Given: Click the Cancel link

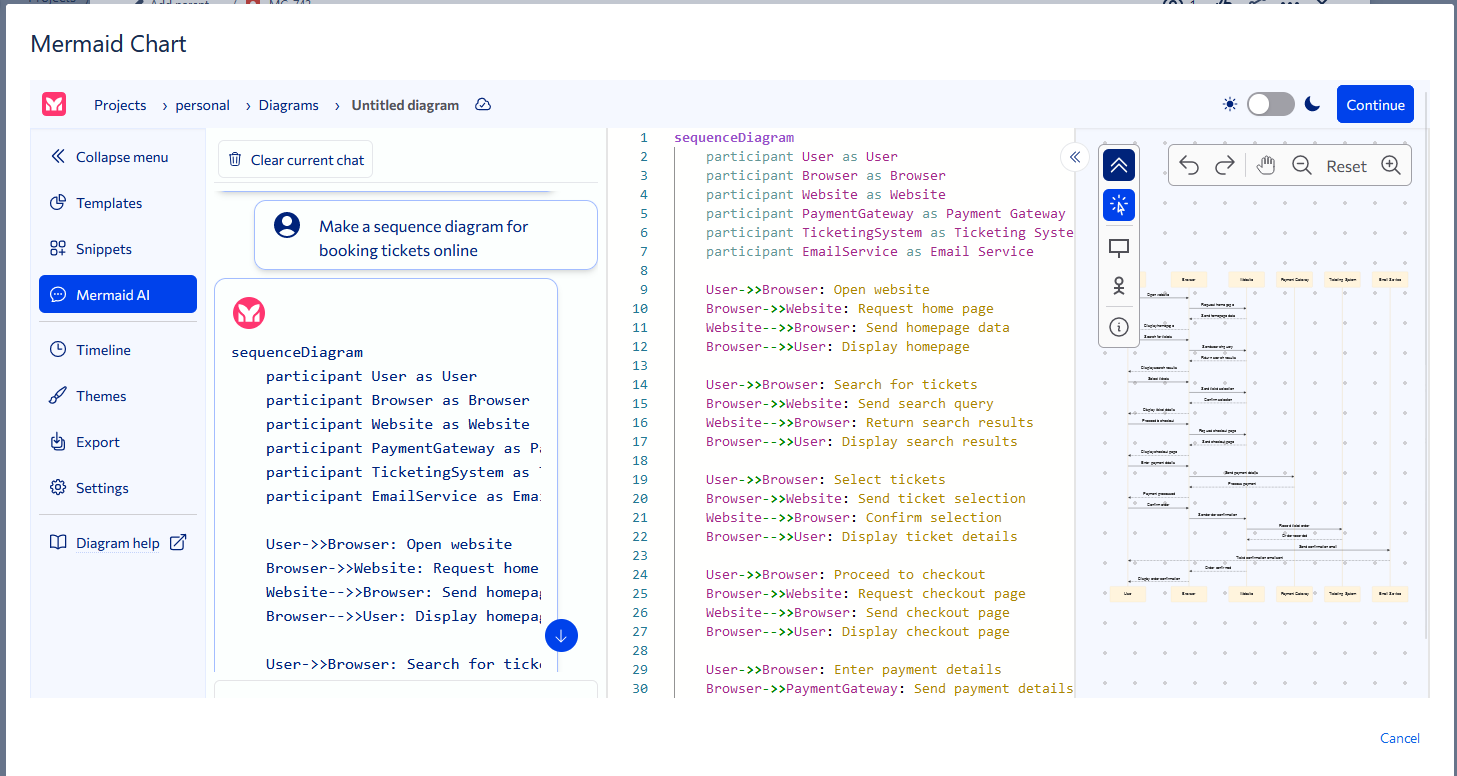Looking at the screenshot, I should [1399, 738].
